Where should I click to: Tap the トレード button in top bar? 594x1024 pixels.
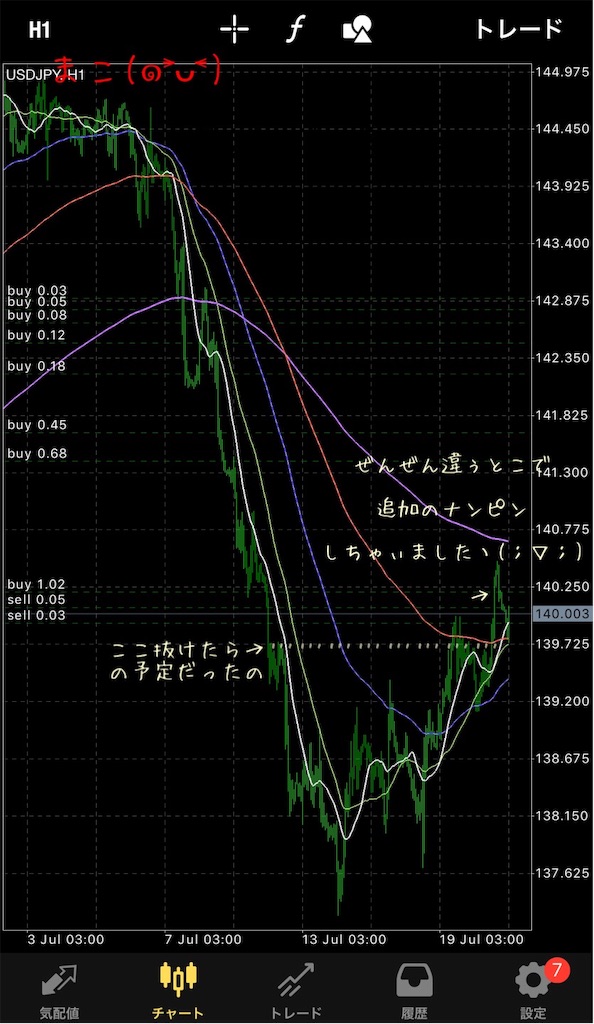click(x=518, y=29)
